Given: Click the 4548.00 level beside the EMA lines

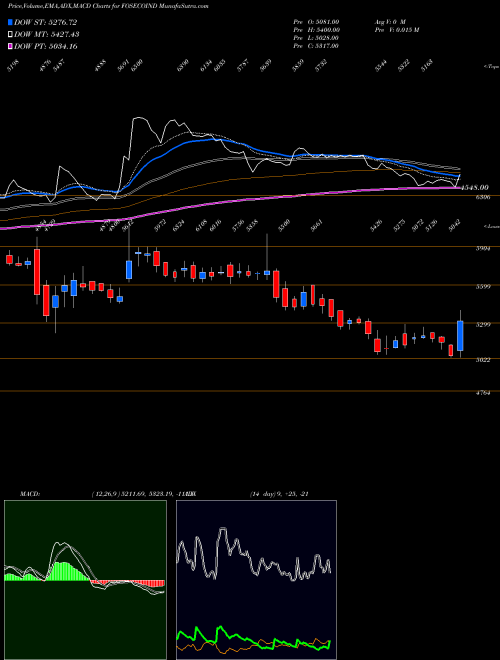Looking at the screenshot, I should pyautogui.click(x=475, y=187).
